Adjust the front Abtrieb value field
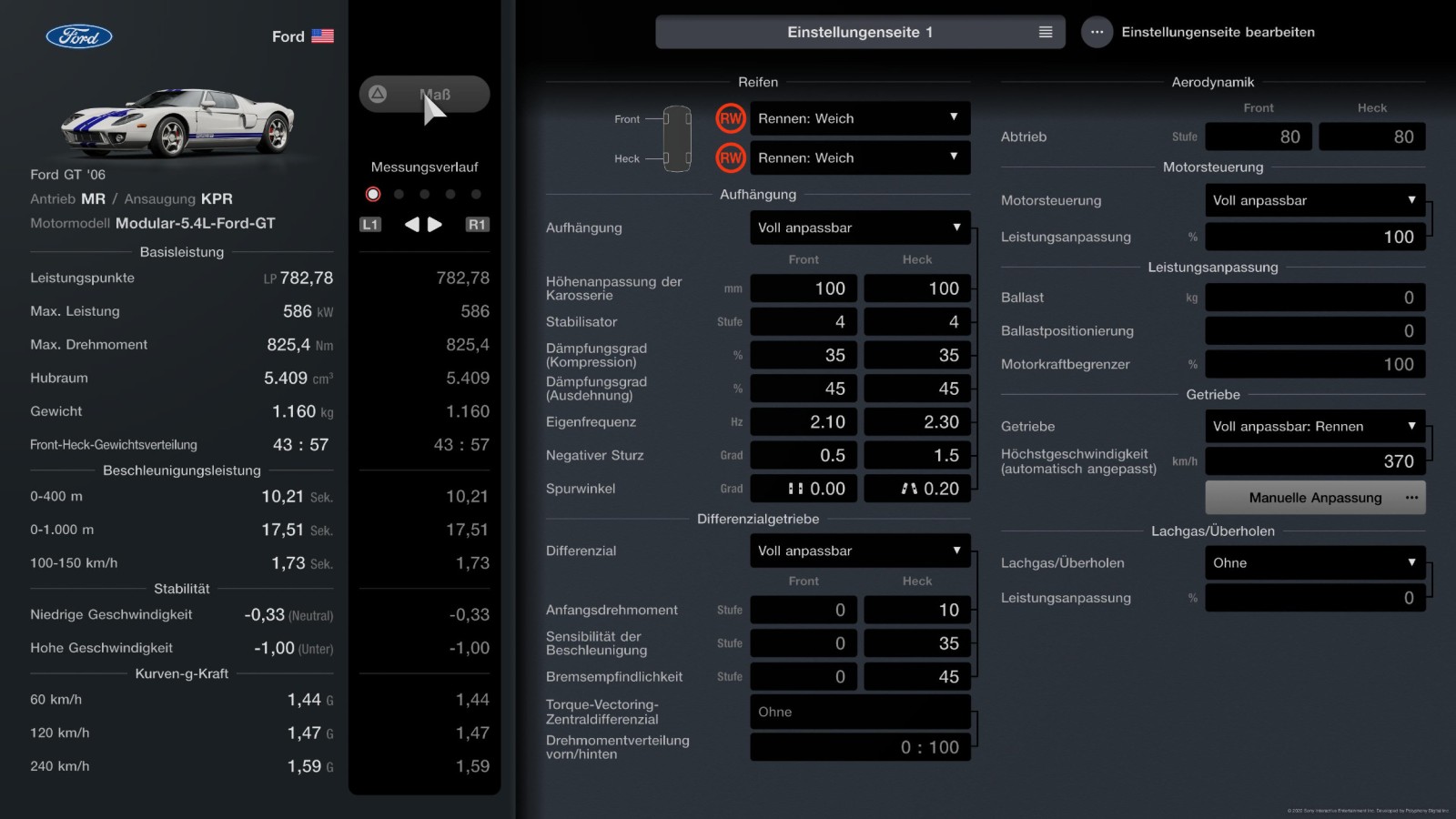This screenshot has width=1456, height=819. pos(1259,136)
